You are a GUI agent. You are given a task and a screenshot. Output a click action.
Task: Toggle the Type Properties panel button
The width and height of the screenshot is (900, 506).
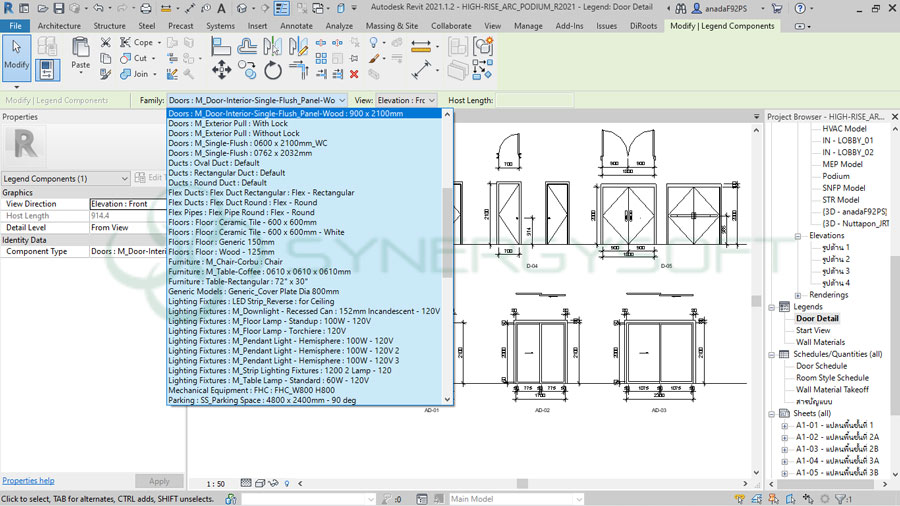47,69
